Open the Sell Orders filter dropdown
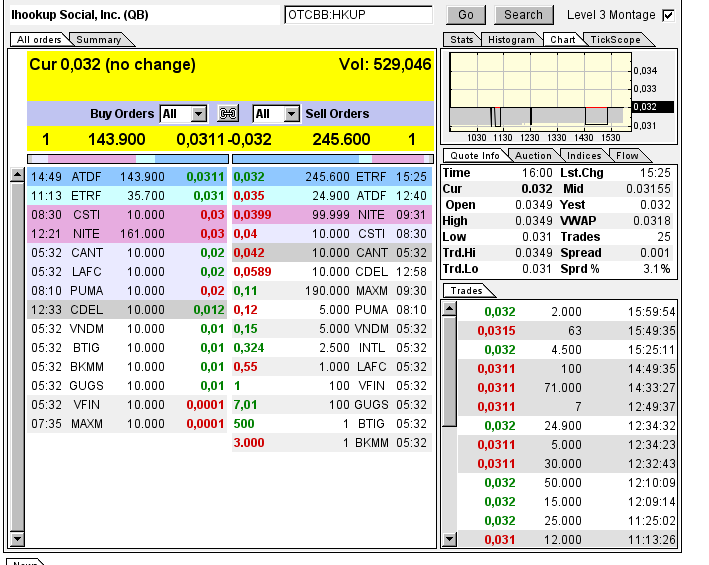 click(291, 114)
